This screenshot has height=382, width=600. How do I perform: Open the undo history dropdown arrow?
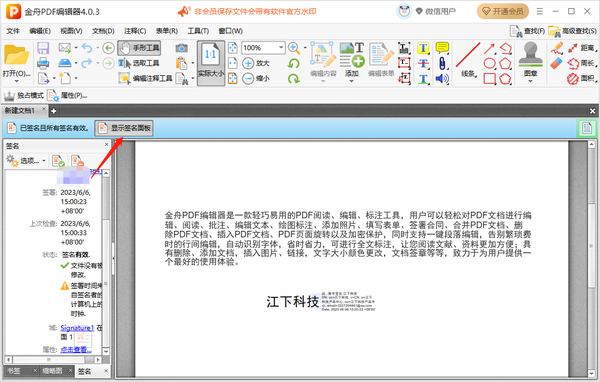(97, 48)
